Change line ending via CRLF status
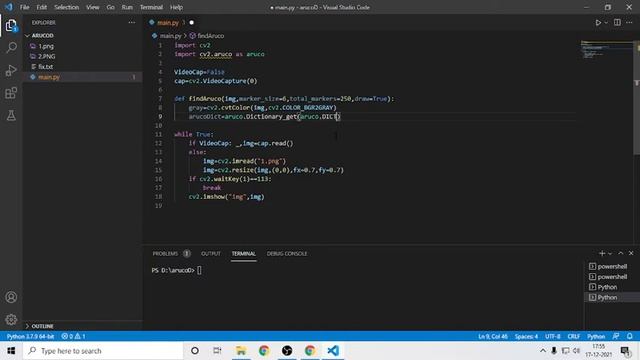 pyautogui.click(x=573, y=336)
